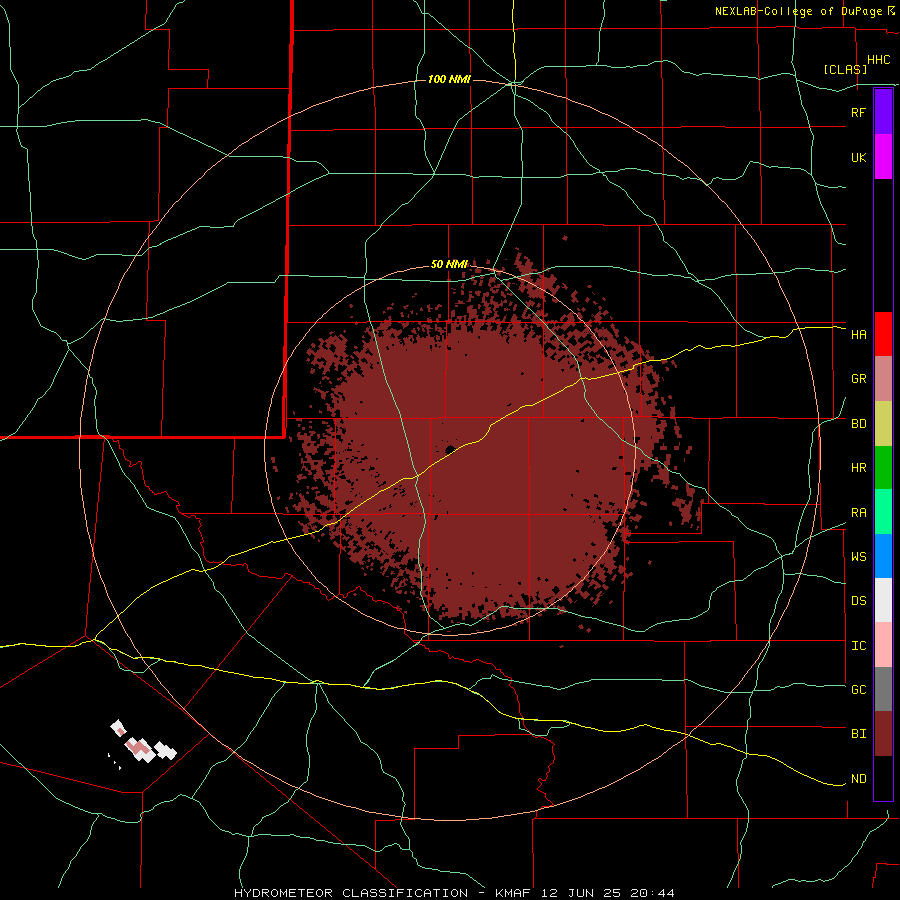The height and width of the screenshot is (900, 900).
Task: Click the HR legend label
Action: click(858, 468)
